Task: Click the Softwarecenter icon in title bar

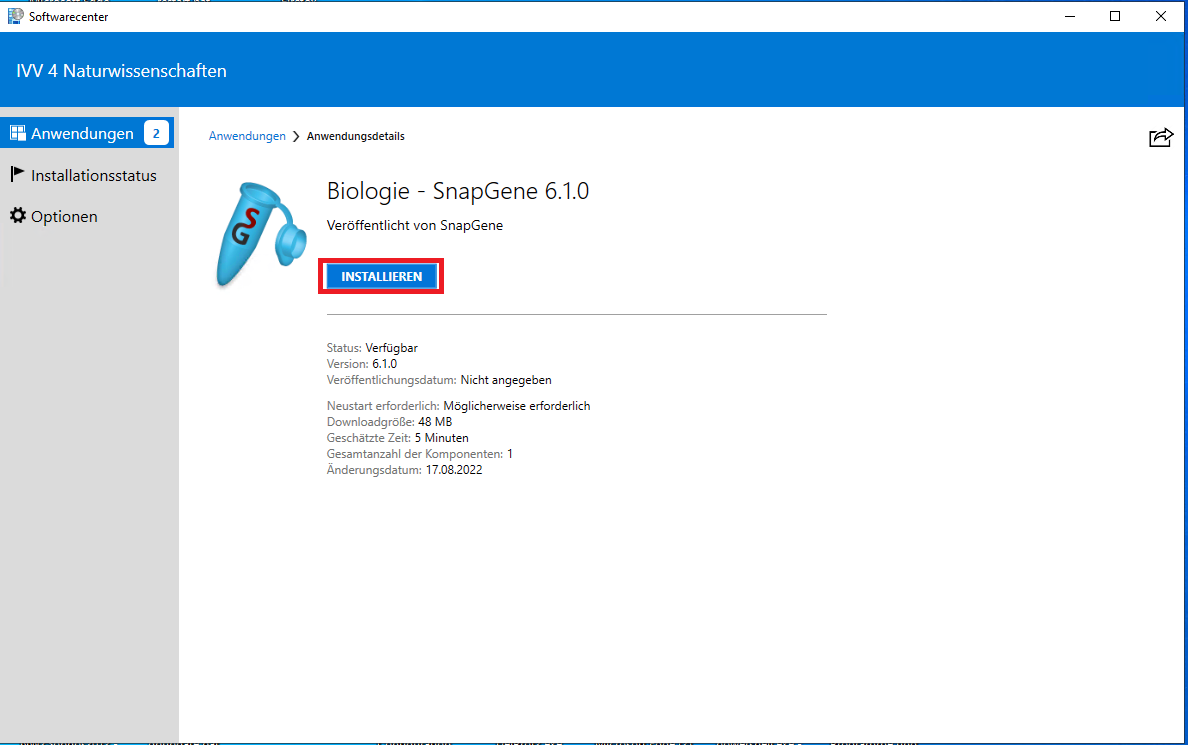Action: [16, 16]
